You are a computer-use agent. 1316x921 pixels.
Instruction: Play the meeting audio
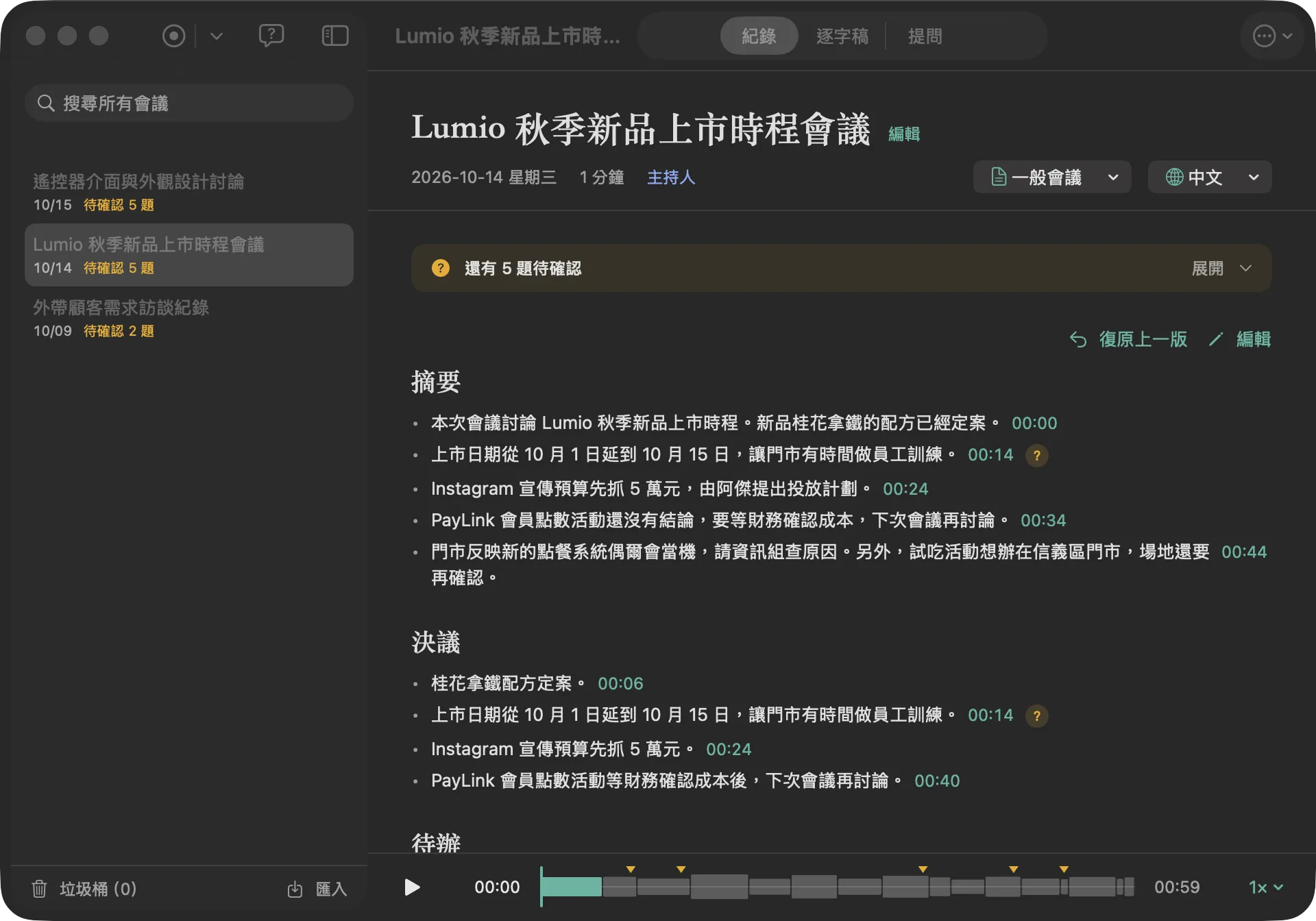412,887
